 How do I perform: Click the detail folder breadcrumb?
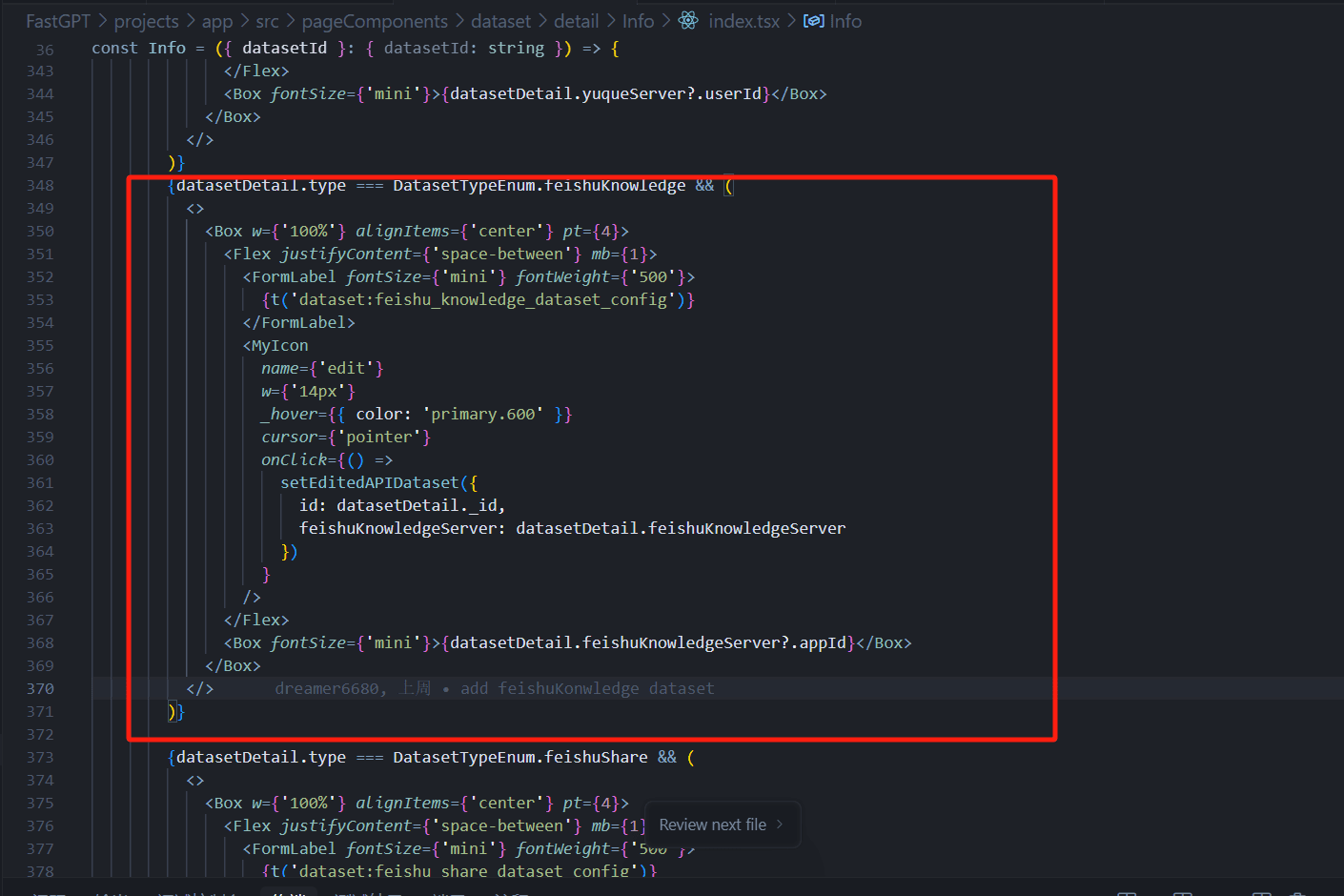coord(577,21)
